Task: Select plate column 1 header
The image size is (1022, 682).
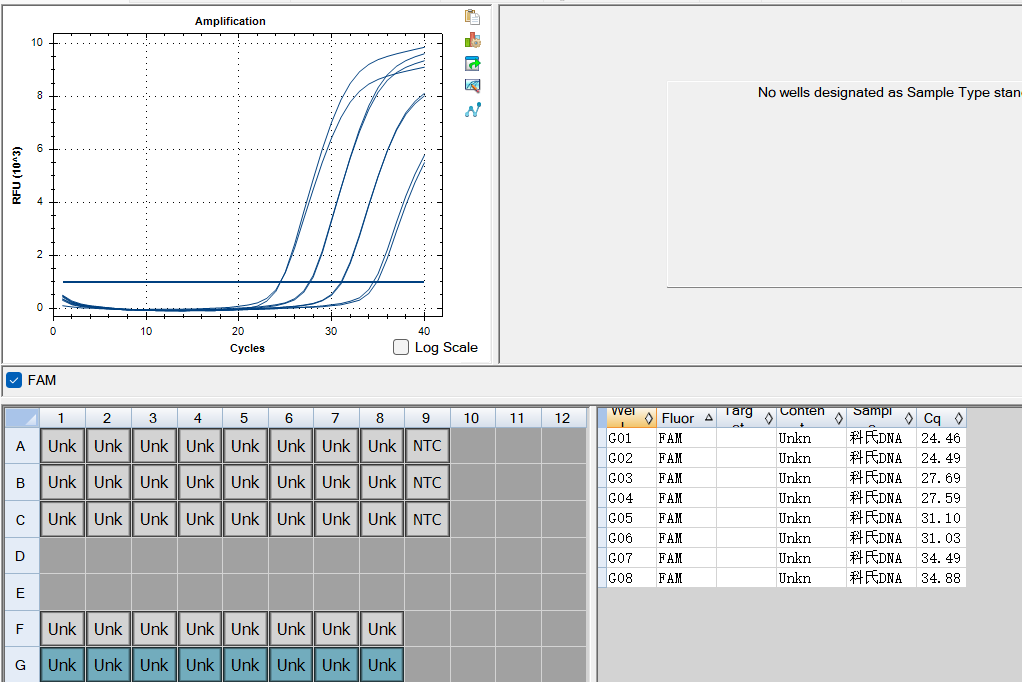Action: [x=62, y=418]
